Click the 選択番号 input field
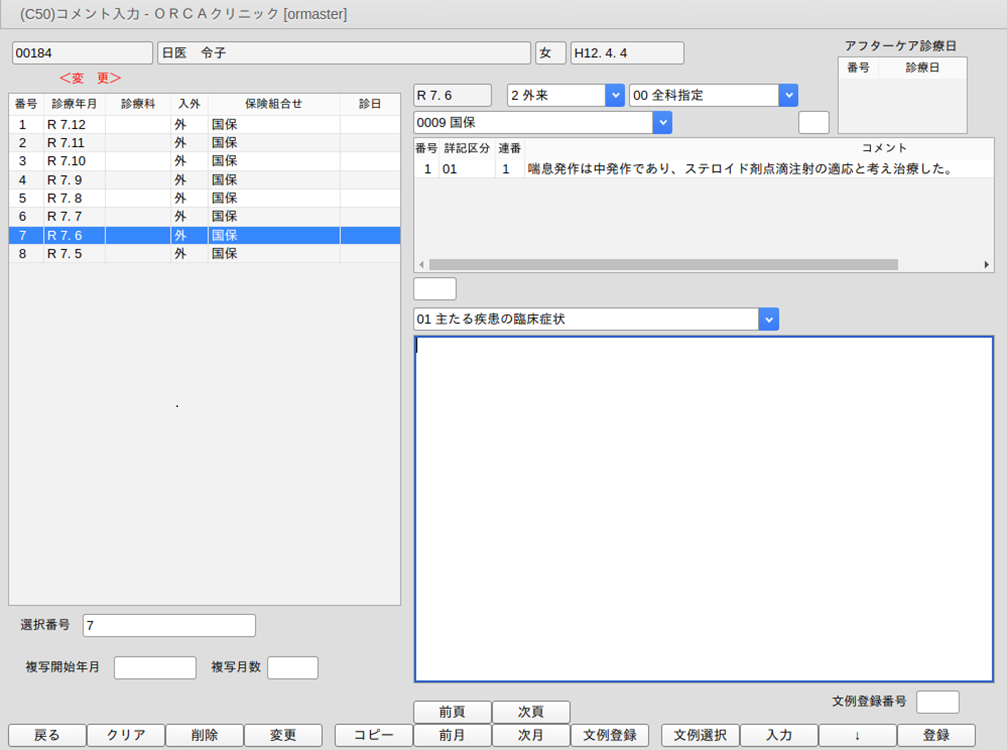 pos(169,625)
